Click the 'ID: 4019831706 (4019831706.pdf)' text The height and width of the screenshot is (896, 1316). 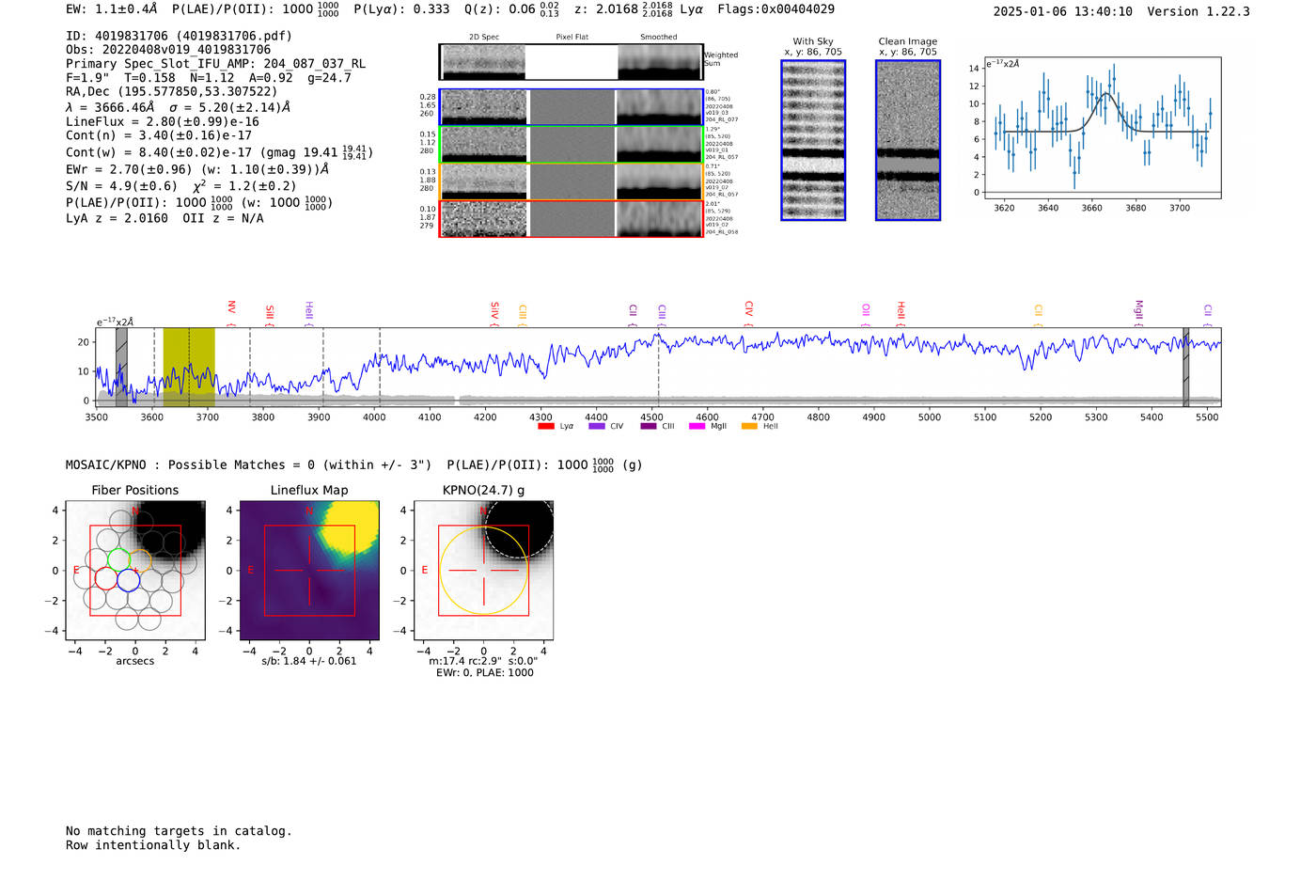point(179,36)
